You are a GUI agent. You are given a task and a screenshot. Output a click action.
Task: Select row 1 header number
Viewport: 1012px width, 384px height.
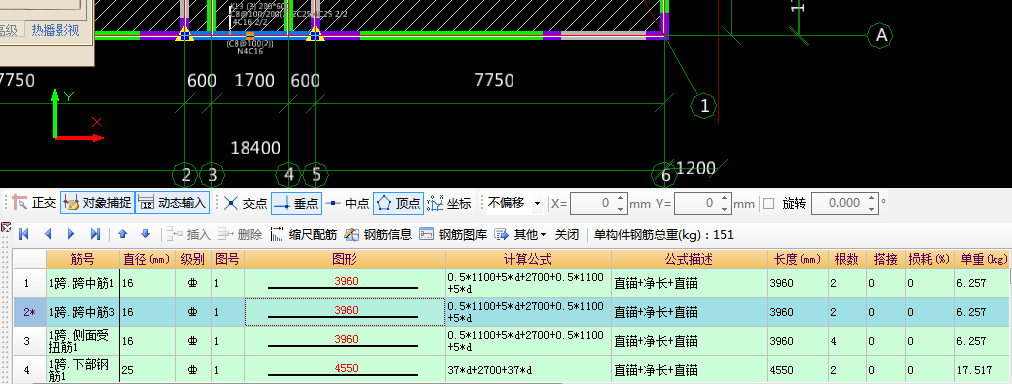pyautogui.click(x=30, y=283)
